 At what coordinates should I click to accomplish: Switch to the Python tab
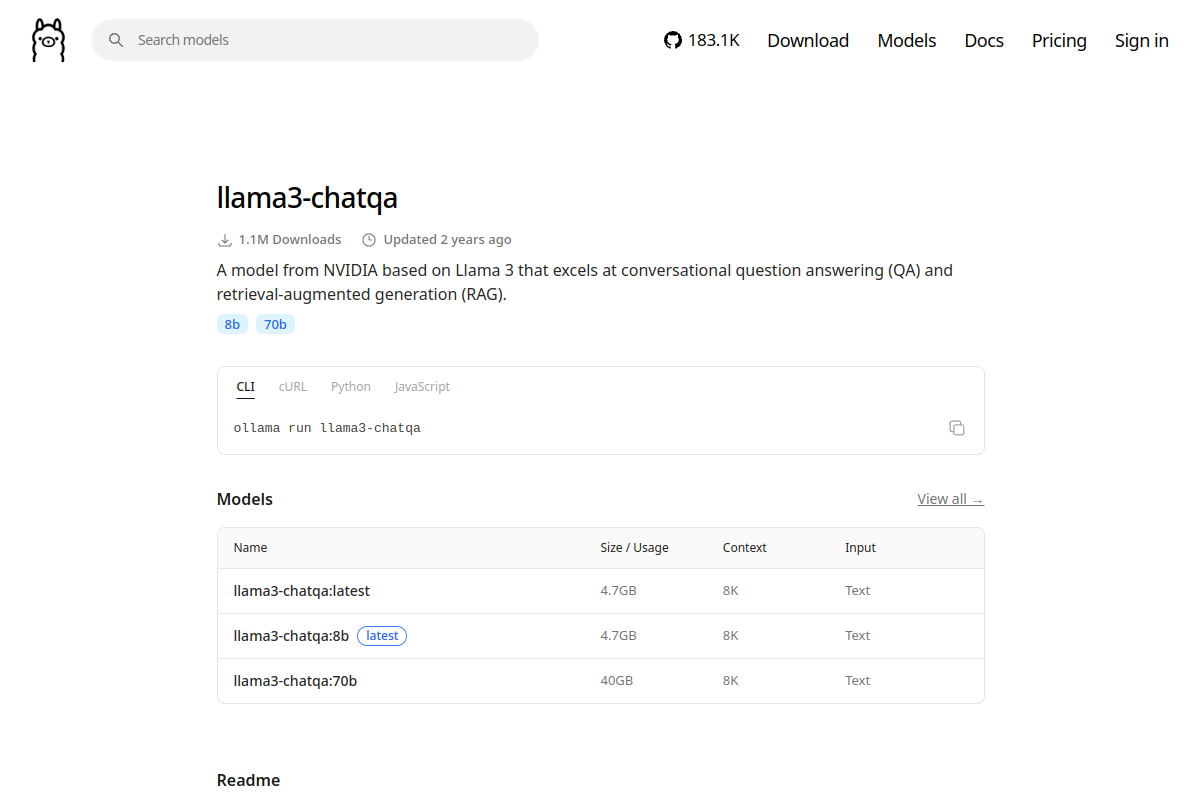[x=351, y=387]
